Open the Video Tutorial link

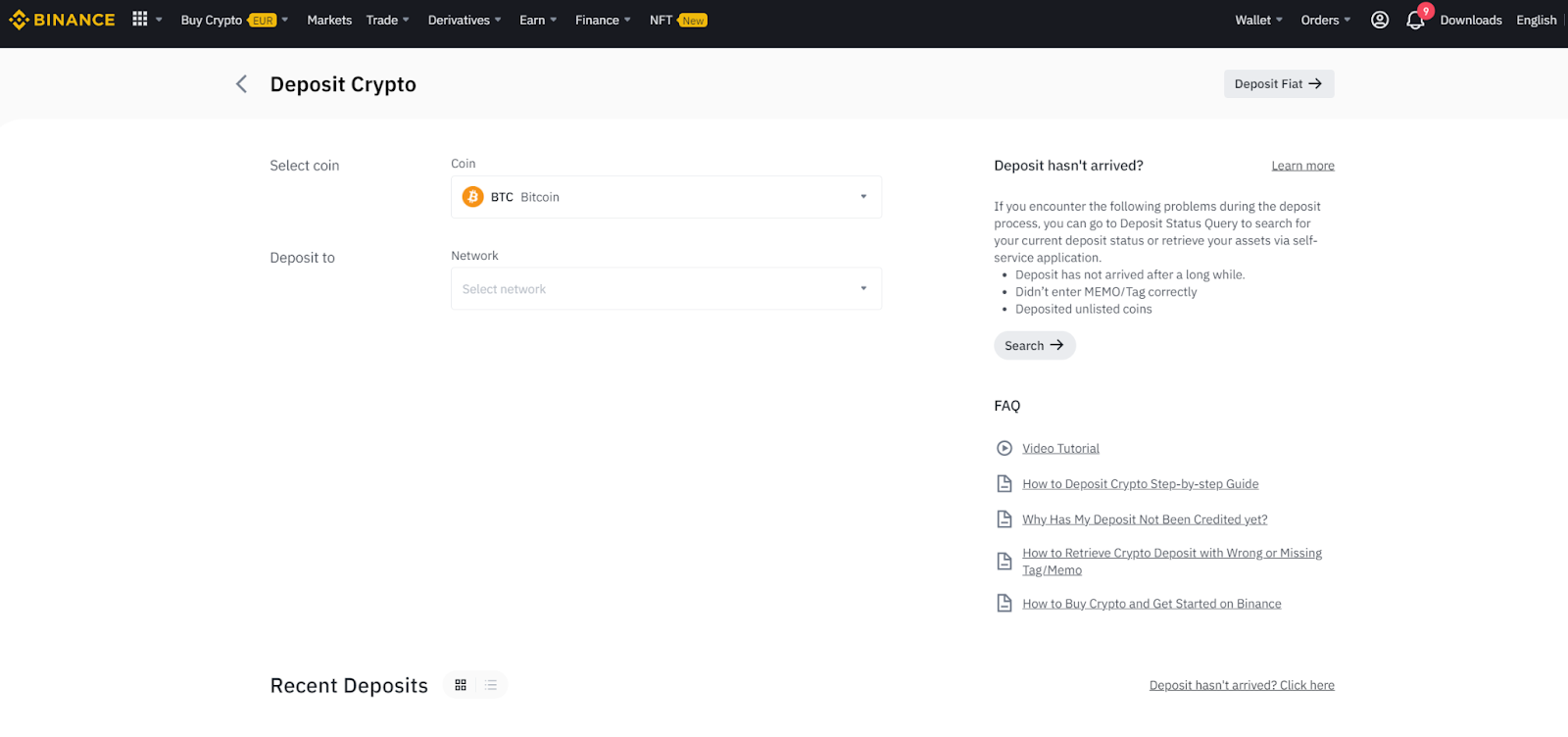coord(1060,449)
